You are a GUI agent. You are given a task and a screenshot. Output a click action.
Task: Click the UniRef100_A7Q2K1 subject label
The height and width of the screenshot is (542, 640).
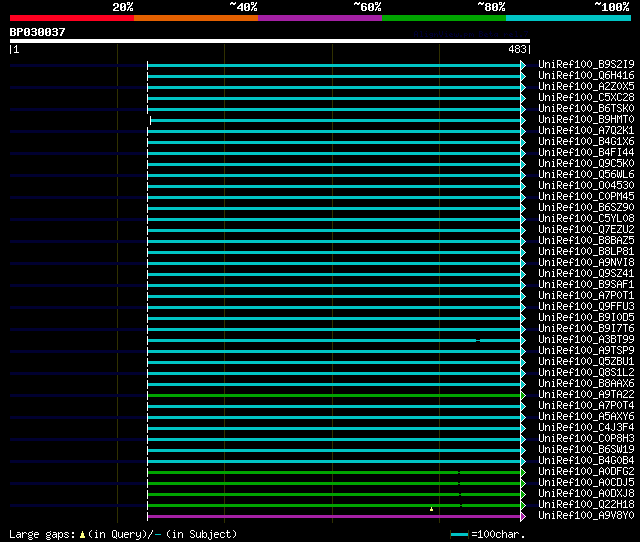(x=586, y=131)
